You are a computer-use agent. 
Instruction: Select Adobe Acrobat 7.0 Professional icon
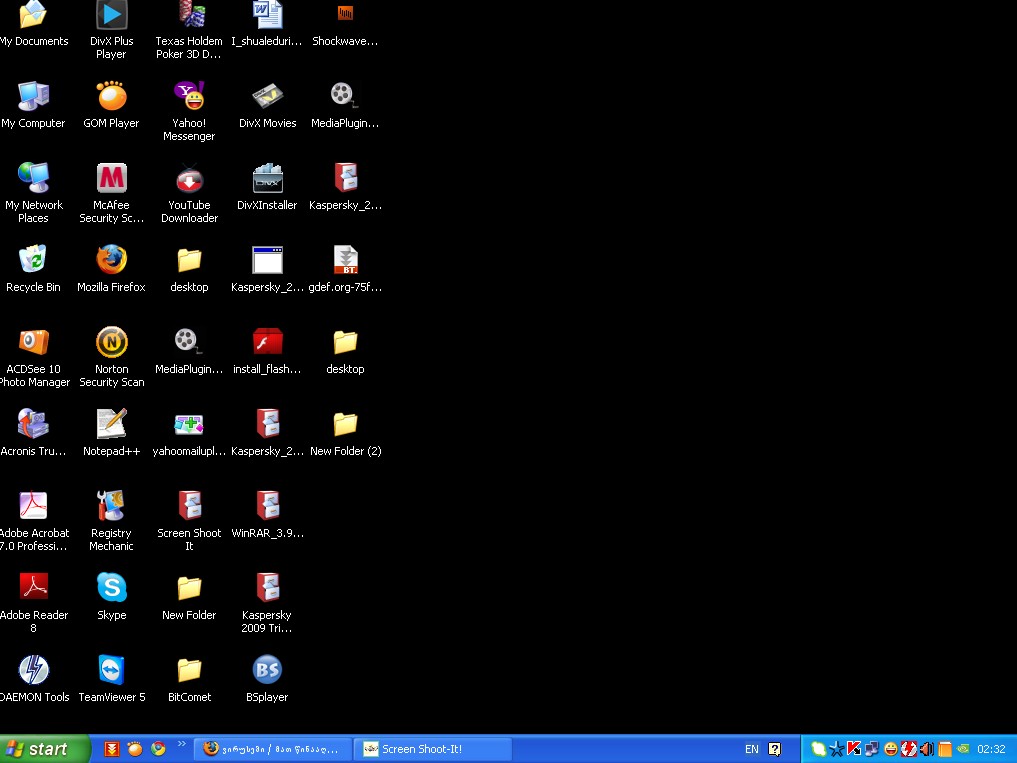coord(33,522)
